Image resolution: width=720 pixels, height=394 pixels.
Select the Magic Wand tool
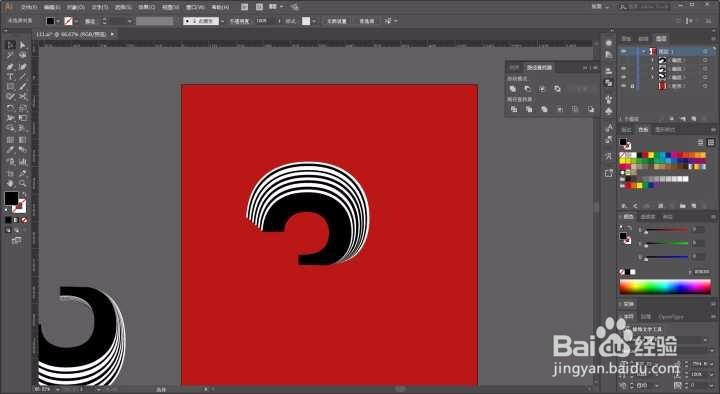pos(11,55)
